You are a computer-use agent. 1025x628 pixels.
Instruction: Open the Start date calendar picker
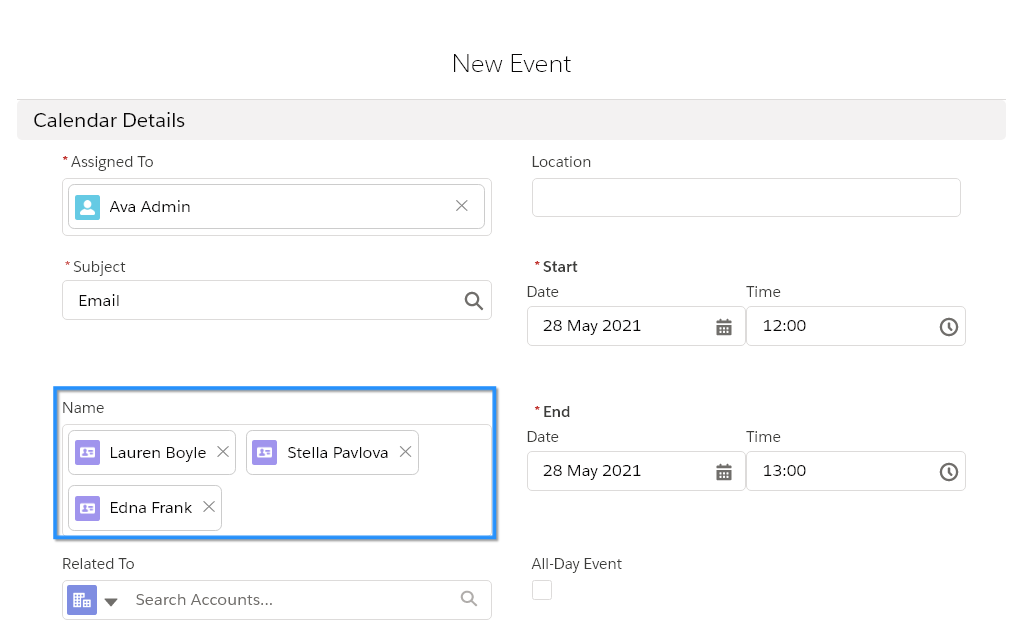[724, 326]
